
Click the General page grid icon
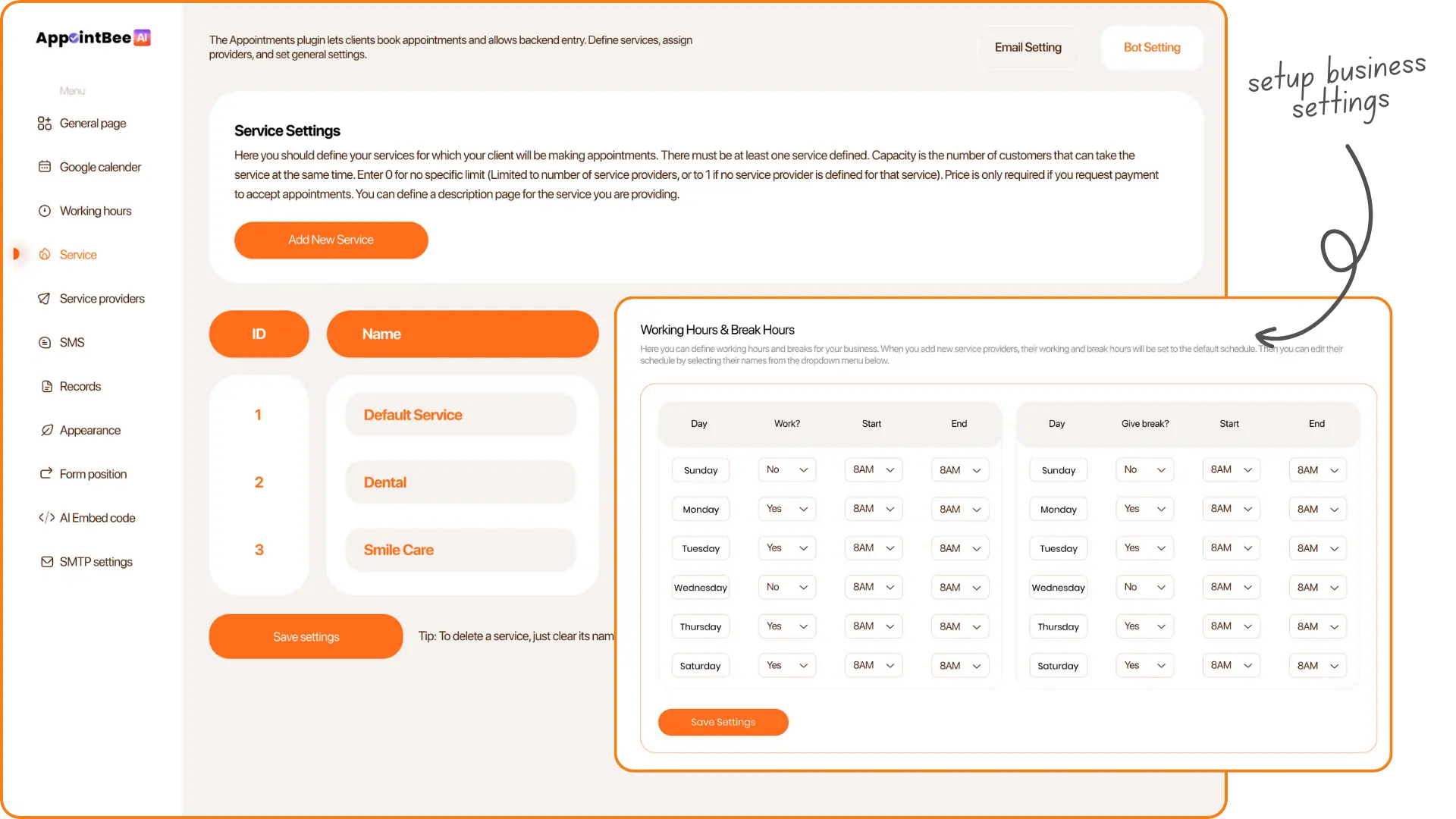45,124
